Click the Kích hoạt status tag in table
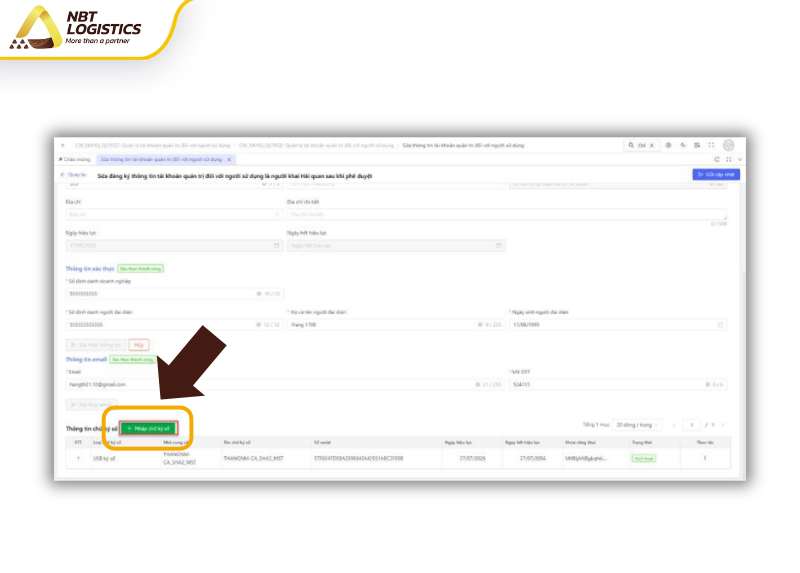 pyautogui.click(x=644, y=459)
